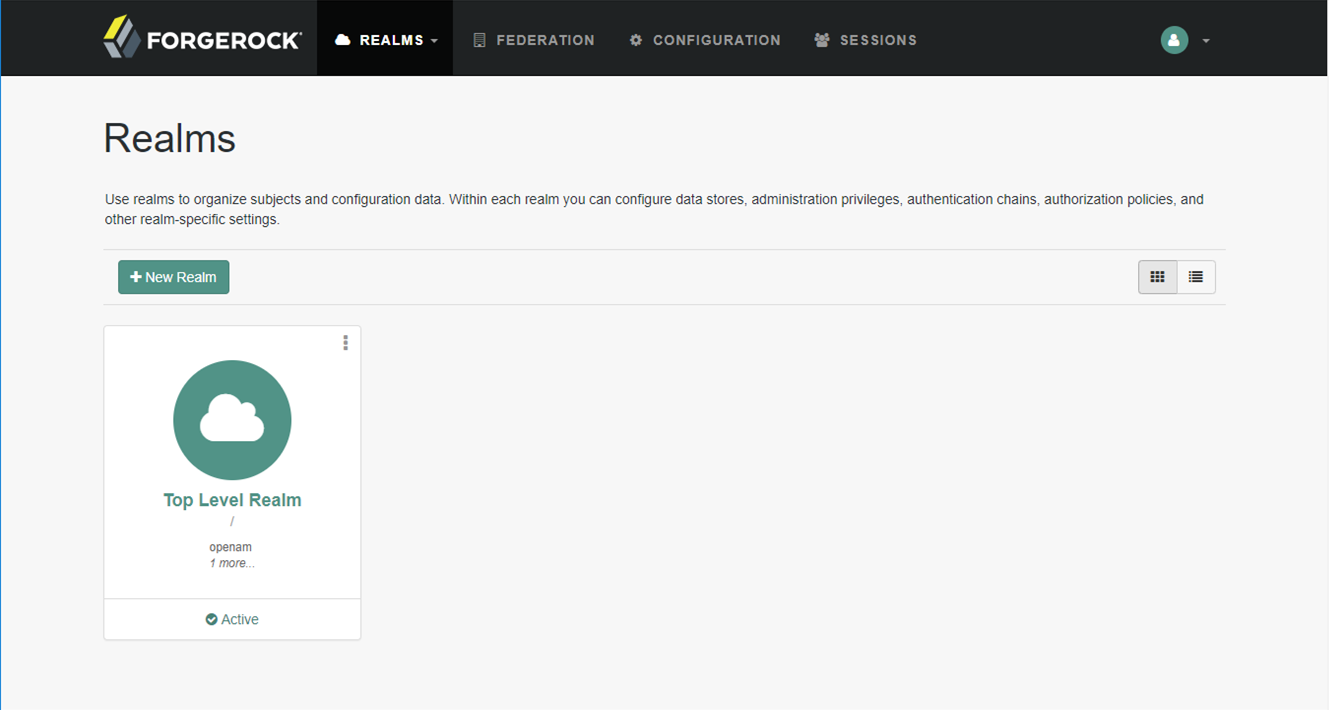1329x710 pixels.
Task: Toggle the Active status on Top Level Realm
Action: click(232, 618)
